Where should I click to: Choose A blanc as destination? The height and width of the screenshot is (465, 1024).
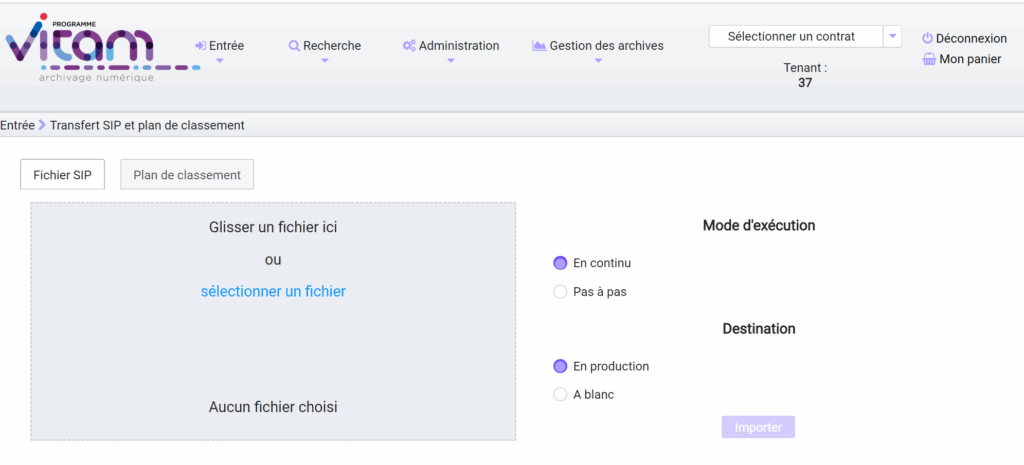point(560,394)
